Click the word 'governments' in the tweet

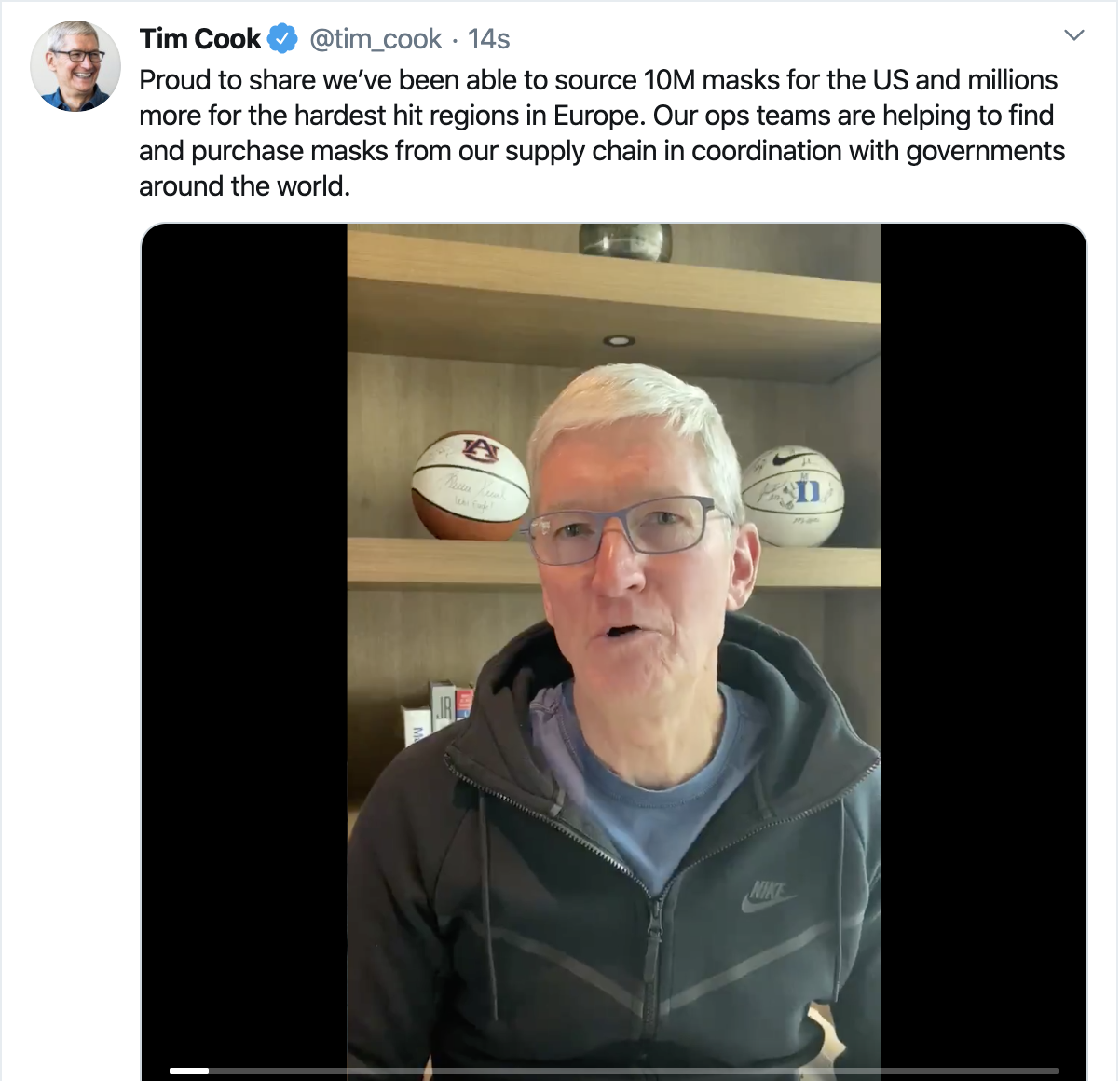click(986, 151)
